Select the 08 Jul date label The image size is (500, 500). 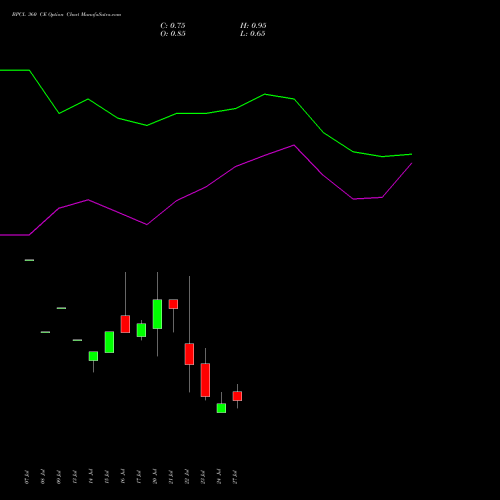coord(43,477)
